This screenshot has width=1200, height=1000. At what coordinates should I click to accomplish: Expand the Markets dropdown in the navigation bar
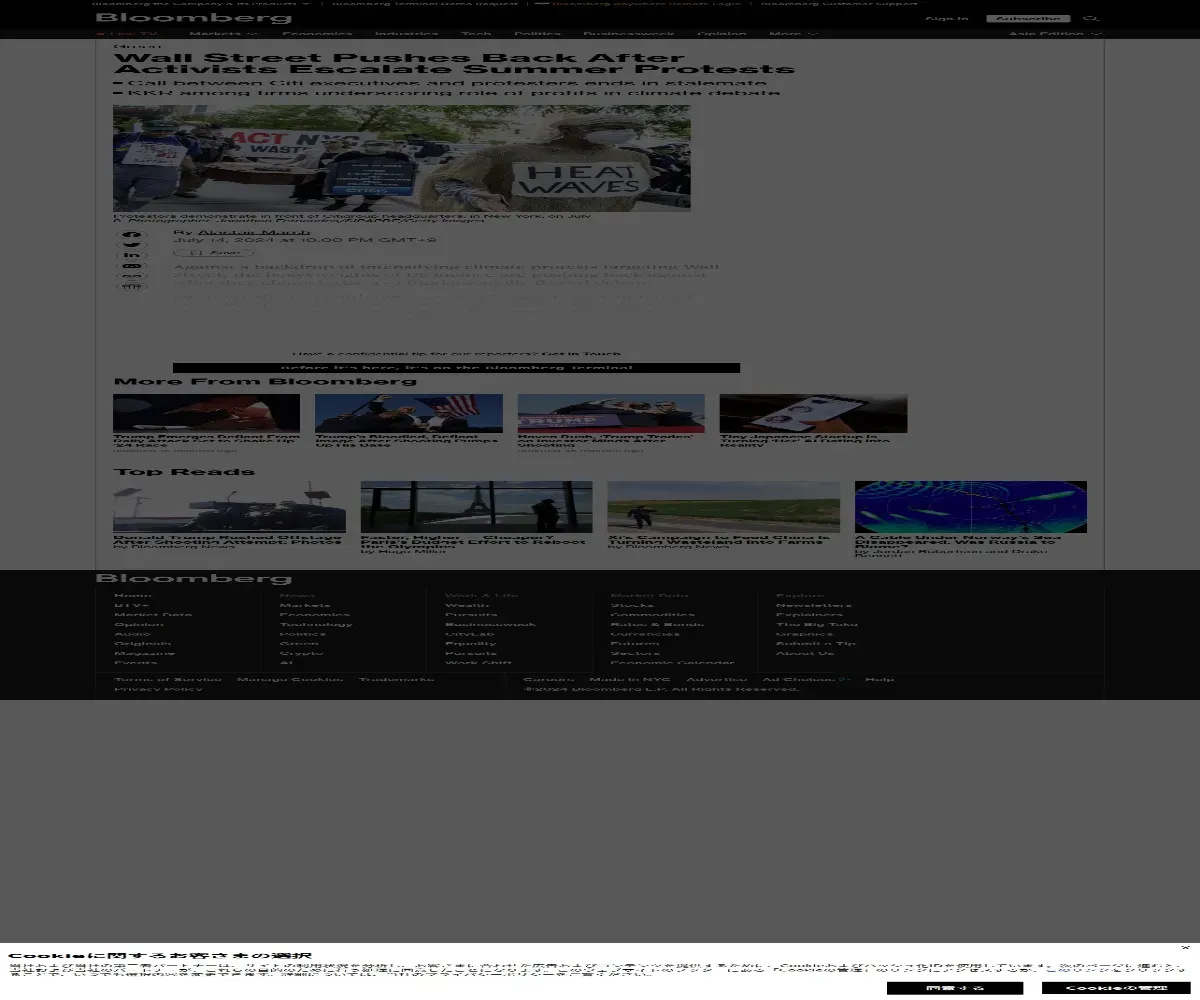pos(223,34)
